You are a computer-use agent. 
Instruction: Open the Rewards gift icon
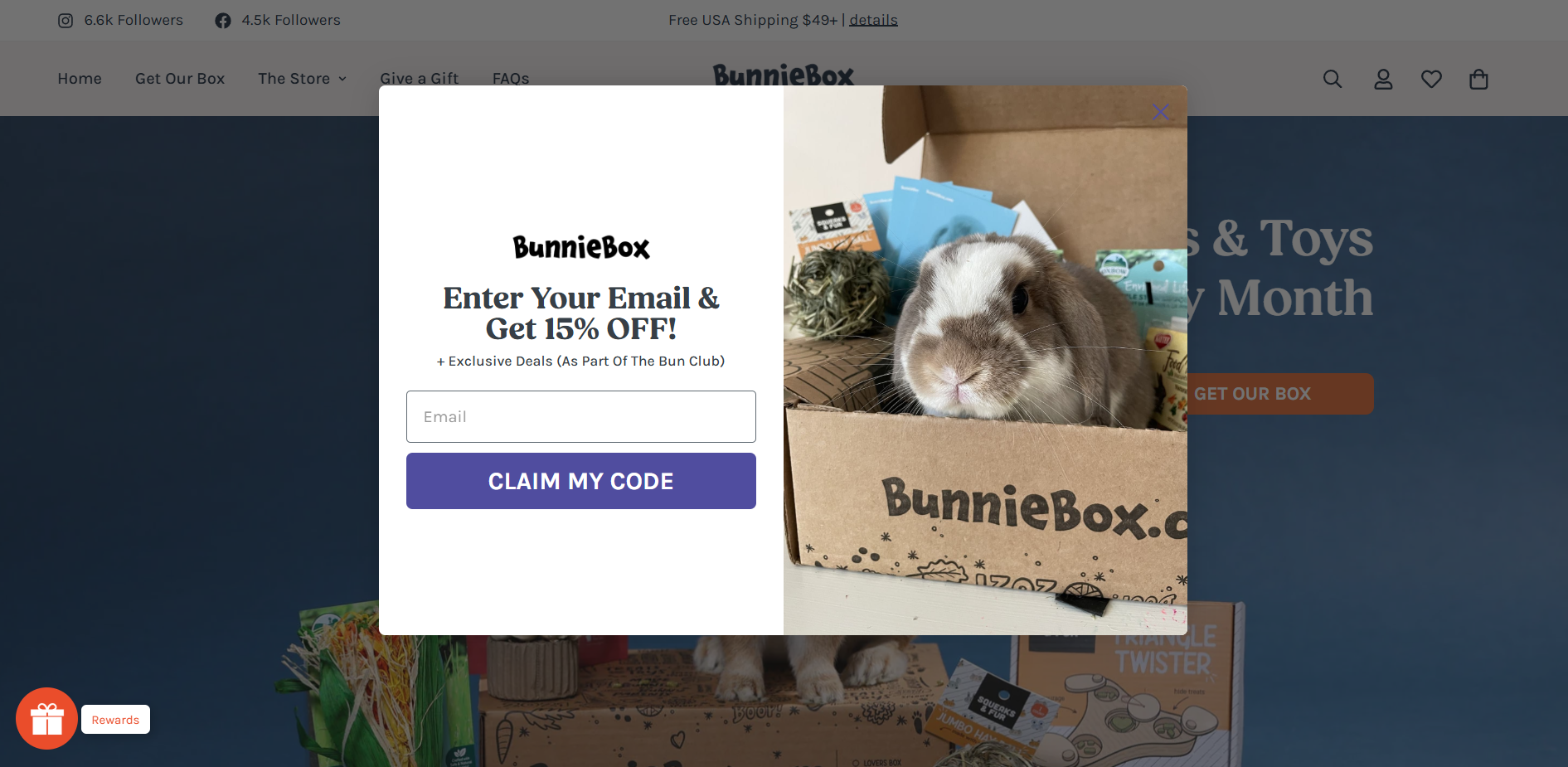click(46, 719)
